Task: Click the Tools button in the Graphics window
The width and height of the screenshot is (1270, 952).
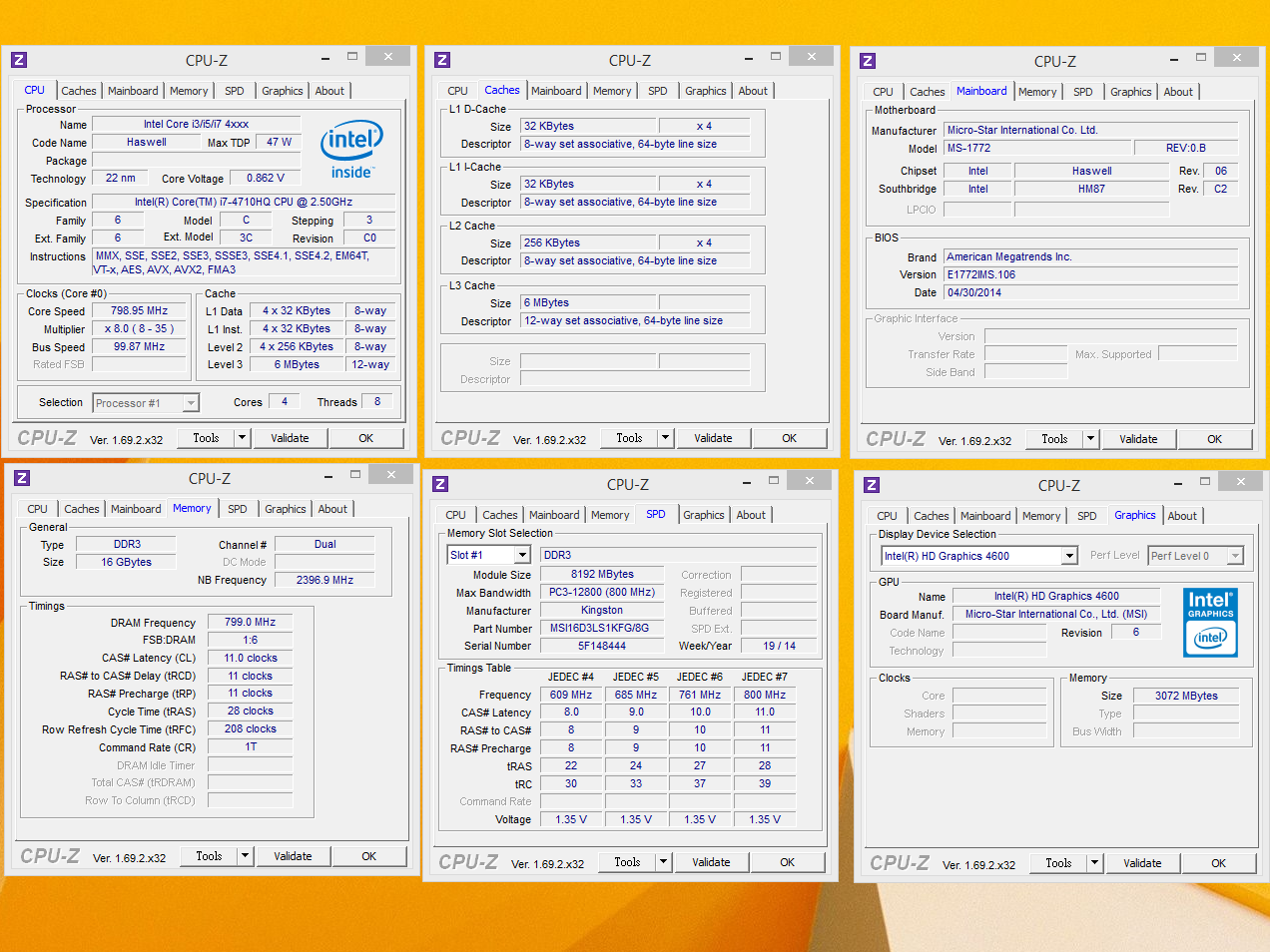Action: 1058,863
